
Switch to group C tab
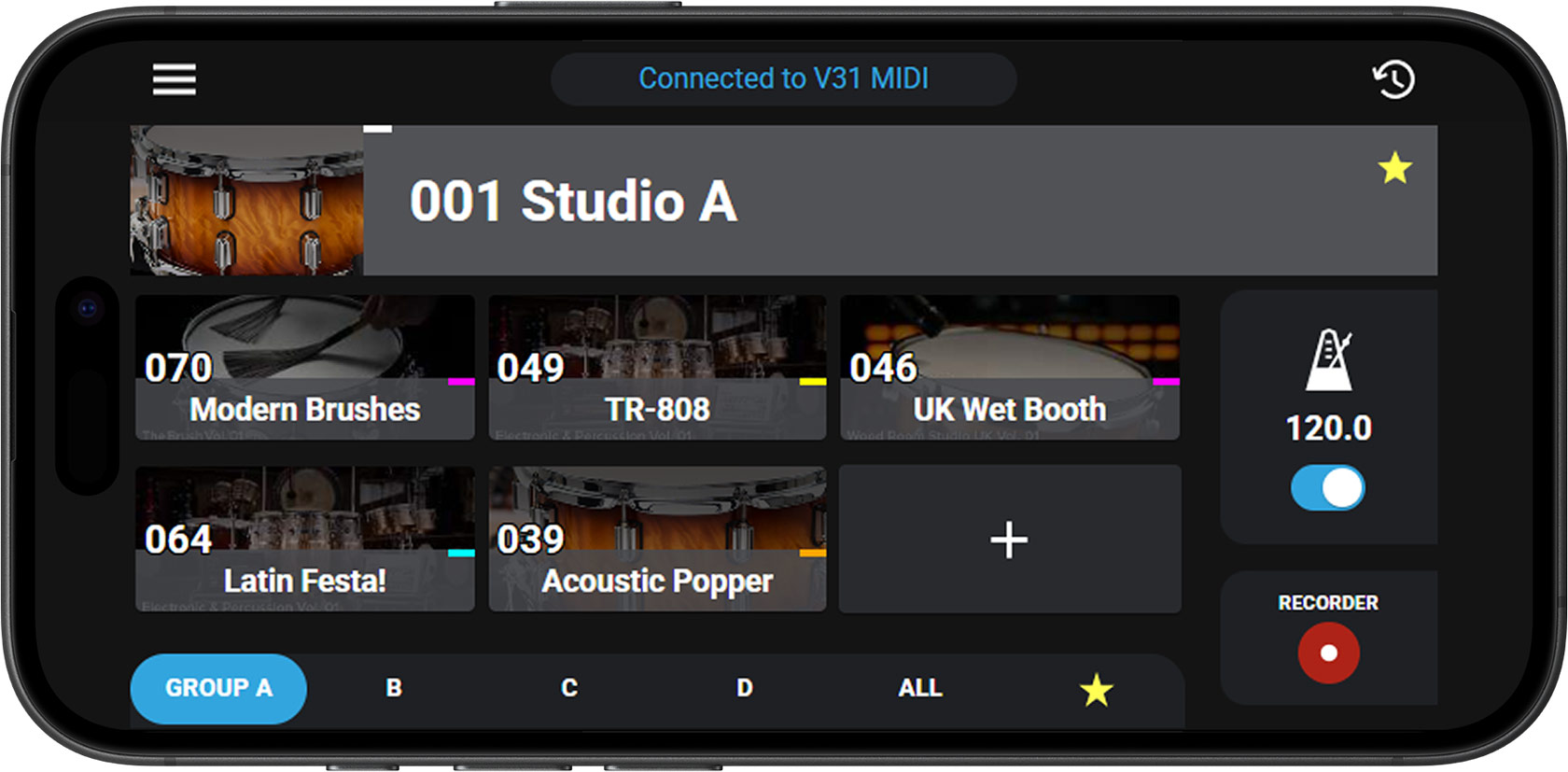(x=569, y=689)
